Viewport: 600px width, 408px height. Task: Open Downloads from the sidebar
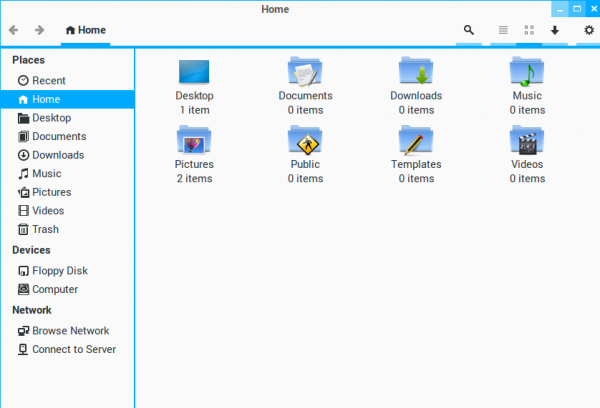click(67, 155)
